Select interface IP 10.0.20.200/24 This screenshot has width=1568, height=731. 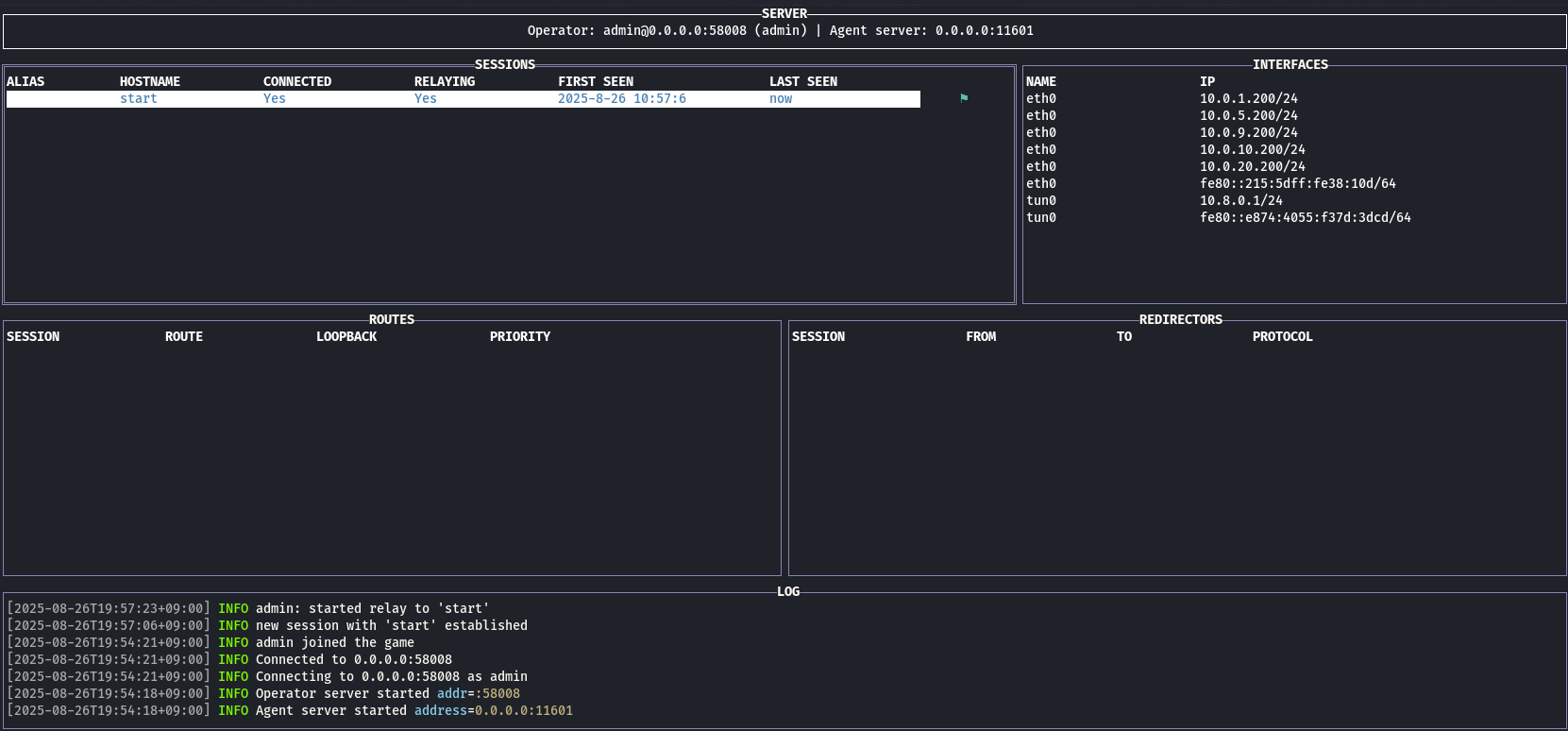pos(1253,167)
